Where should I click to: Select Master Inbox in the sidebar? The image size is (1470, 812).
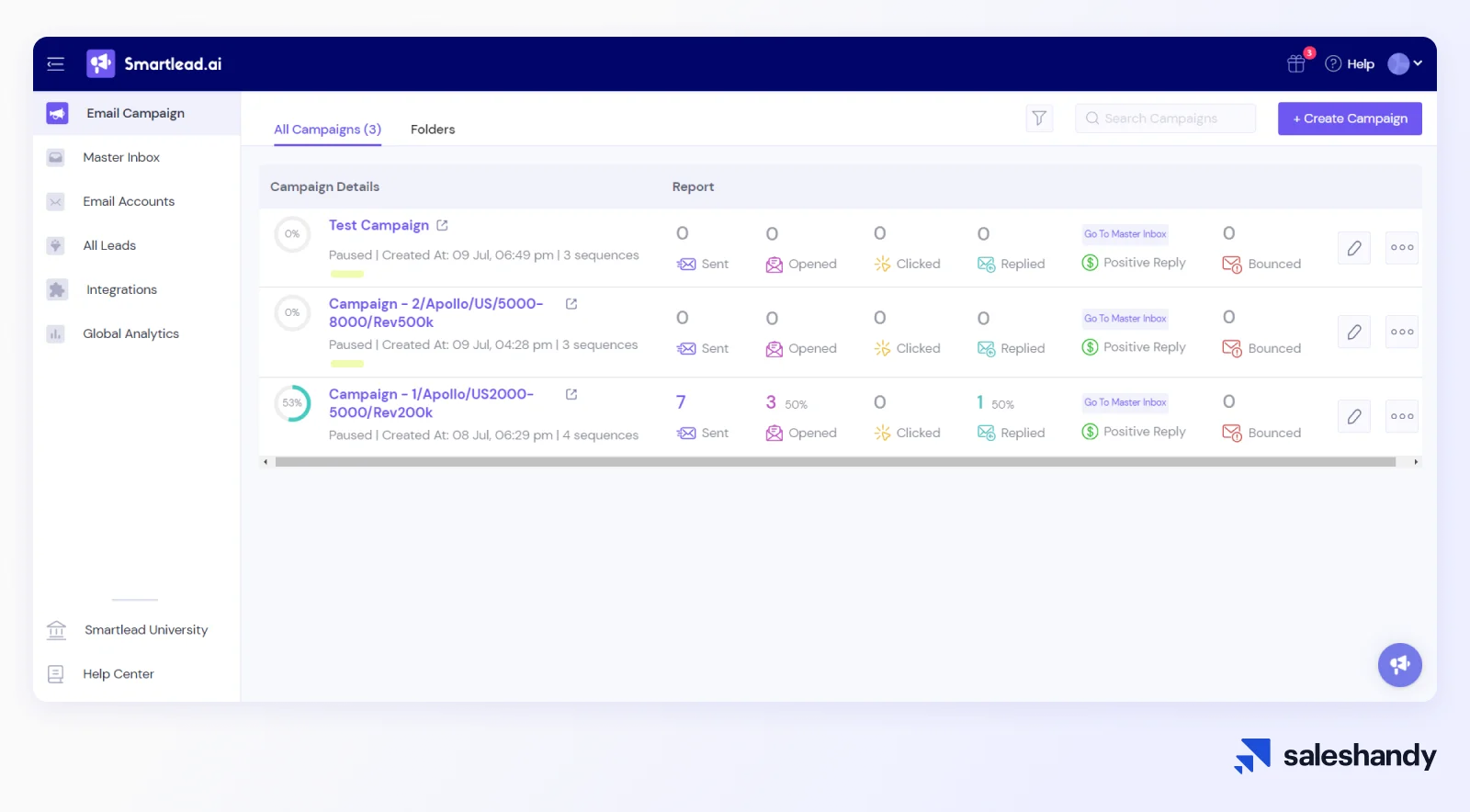121,157
